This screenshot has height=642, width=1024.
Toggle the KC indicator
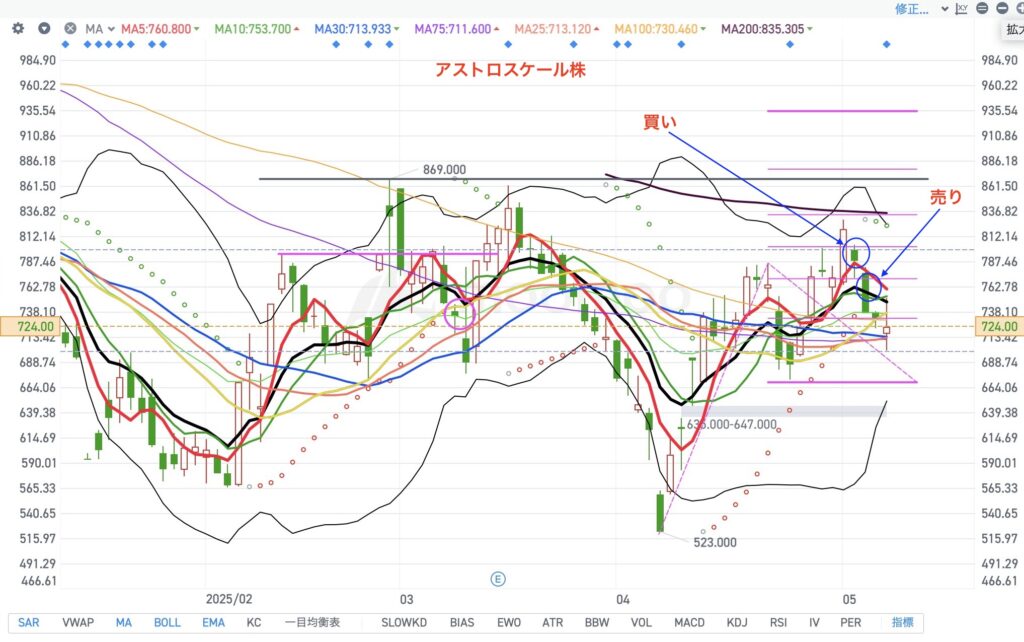[x=253, y=622]
